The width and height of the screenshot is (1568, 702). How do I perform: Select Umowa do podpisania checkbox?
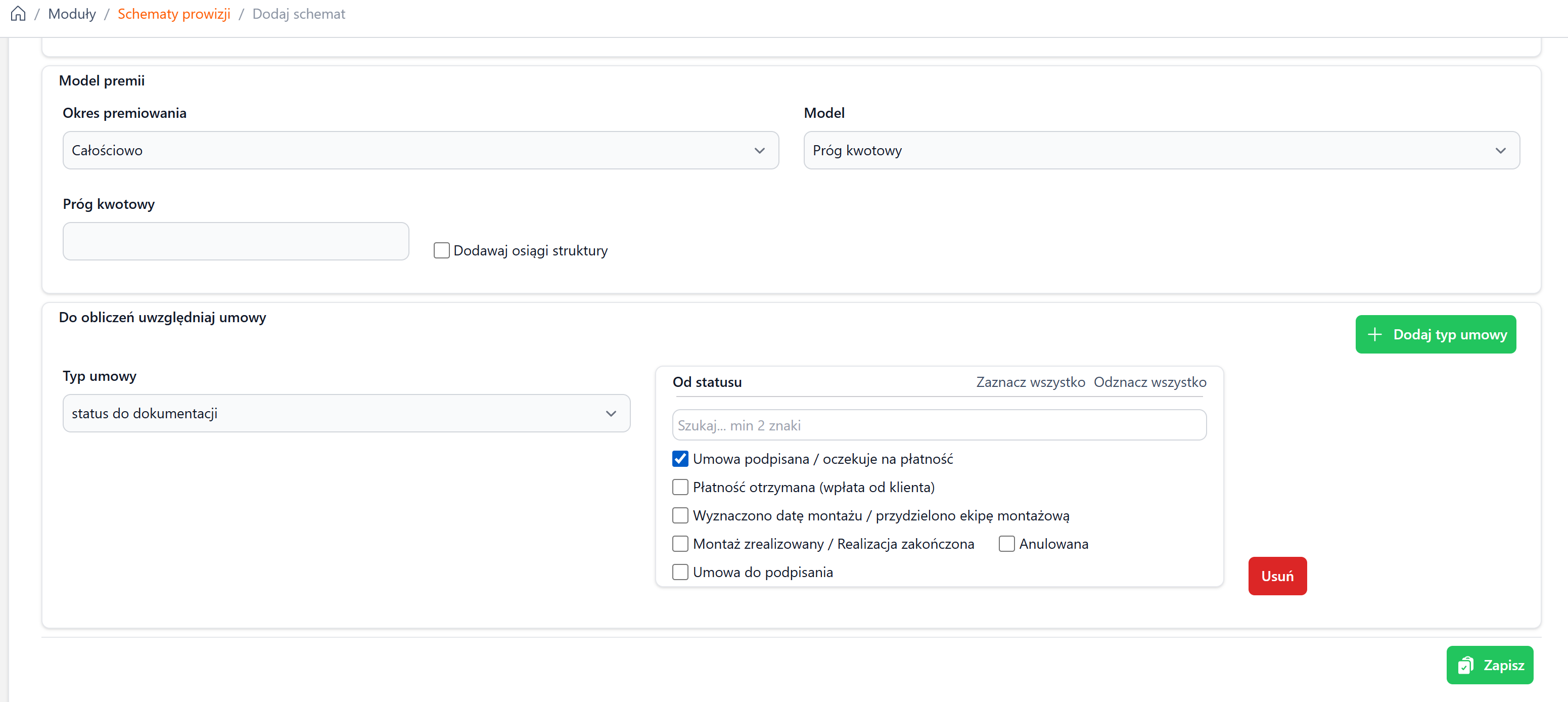tap(680, 572)
